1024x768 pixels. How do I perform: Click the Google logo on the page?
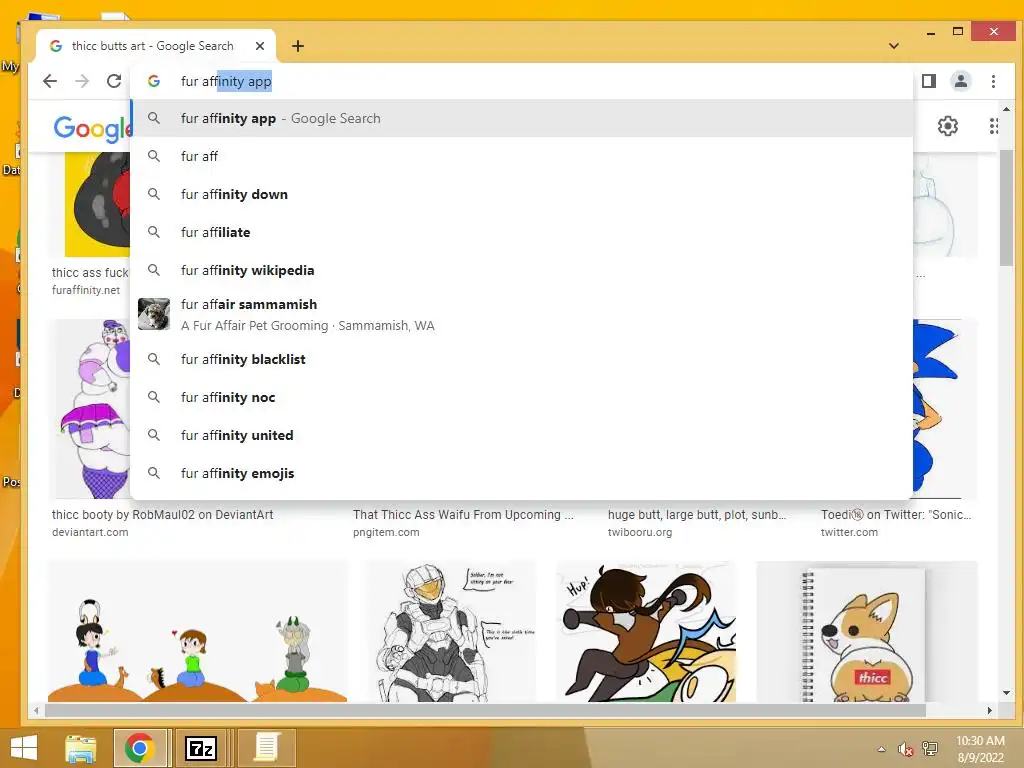tap(93, 128)
